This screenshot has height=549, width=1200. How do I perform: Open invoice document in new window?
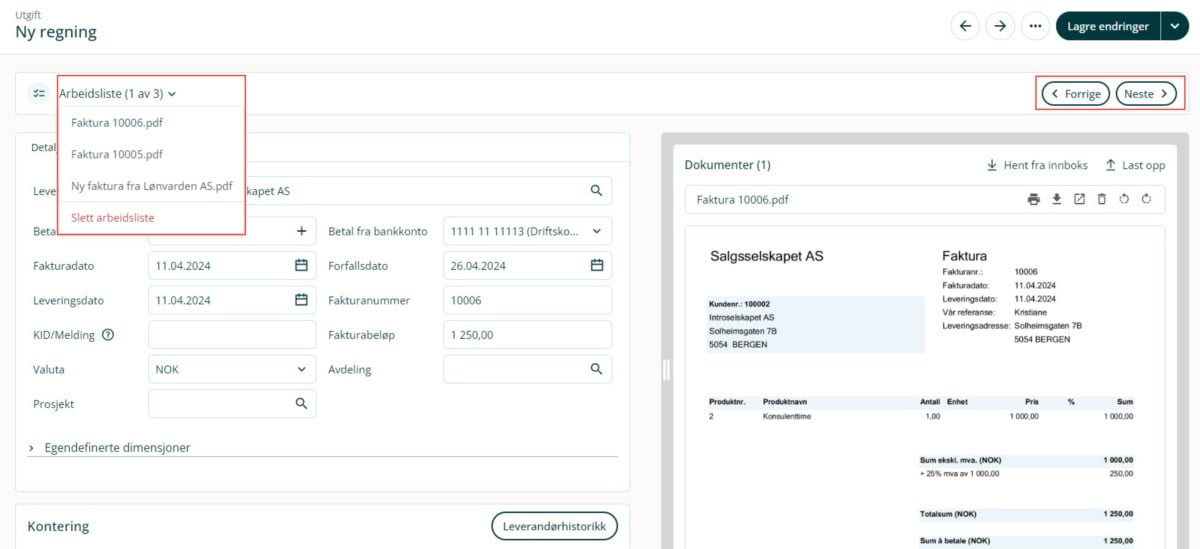pos(1079,199)
